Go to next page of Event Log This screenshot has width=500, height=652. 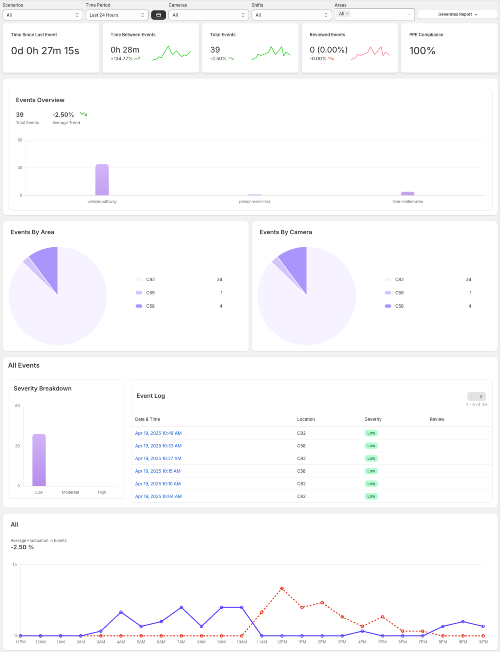[x=481, y=396]
